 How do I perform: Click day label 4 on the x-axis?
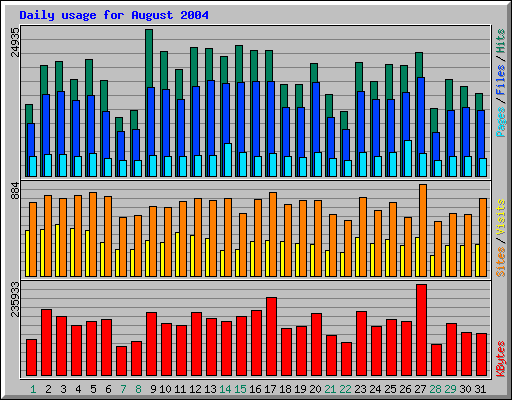pyautogui.click(x=78, y=389)
